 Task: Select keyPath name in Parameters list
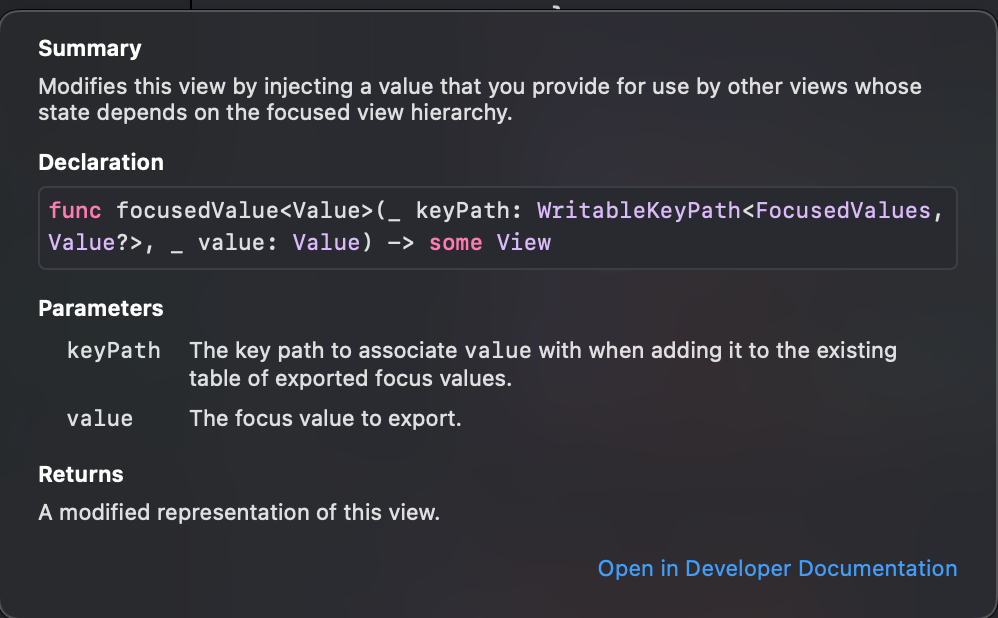tap(114, 351)
